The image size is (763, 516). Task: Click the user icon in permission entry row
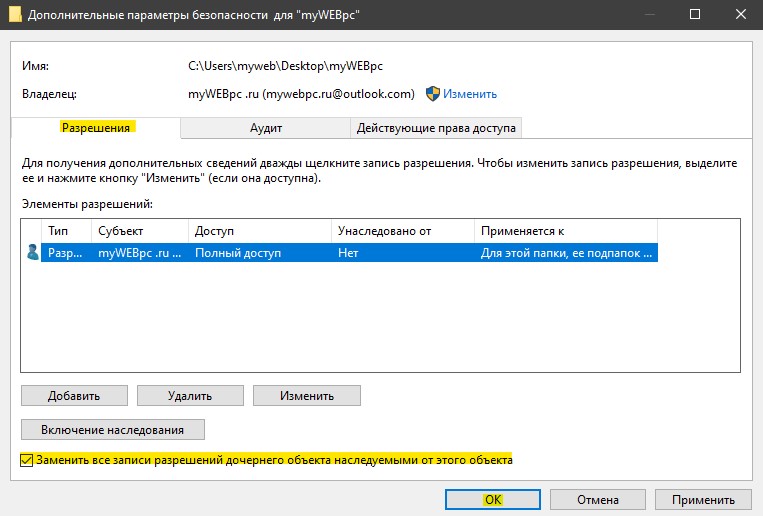point(33,253)
